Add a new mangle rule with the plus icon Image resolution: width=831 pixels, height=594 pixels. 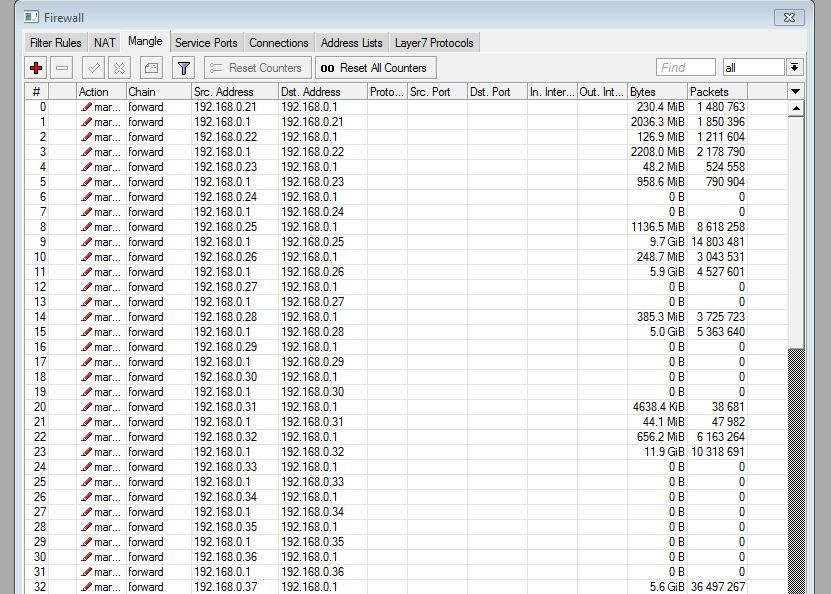click(37, 68)
